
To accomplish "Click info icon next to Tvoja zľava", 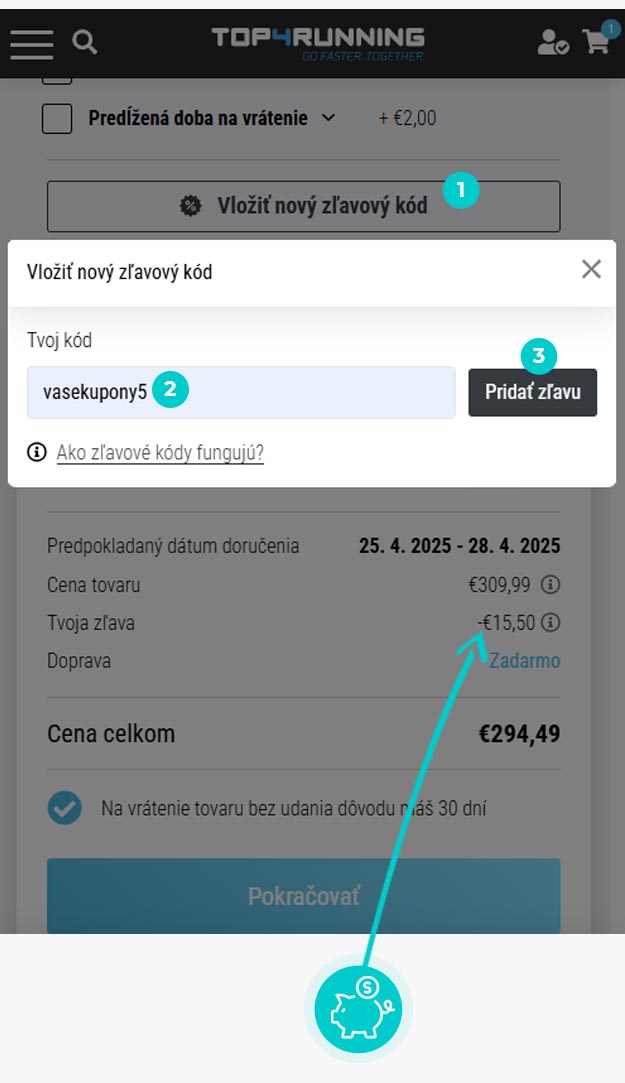I will [x=550, y=623].
